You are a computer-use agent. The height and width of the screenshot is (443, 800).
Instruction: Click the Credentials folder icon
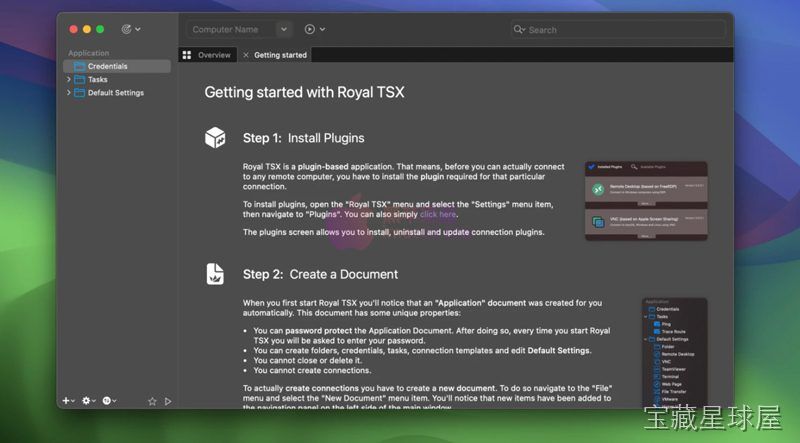[x=79, y=66]
